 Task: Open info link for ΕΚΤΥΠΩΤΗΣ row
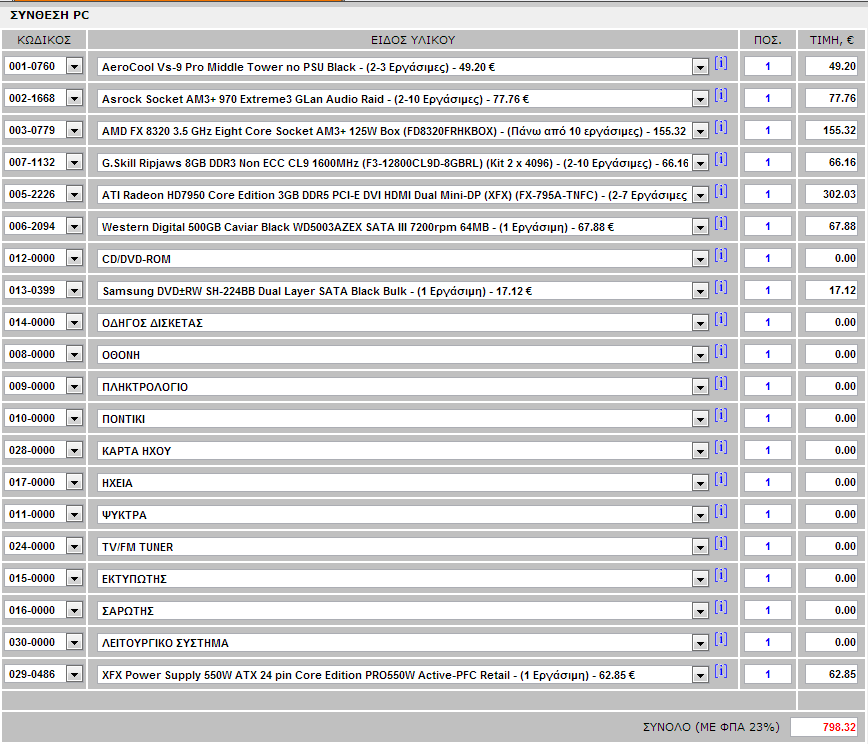point(721,576)
